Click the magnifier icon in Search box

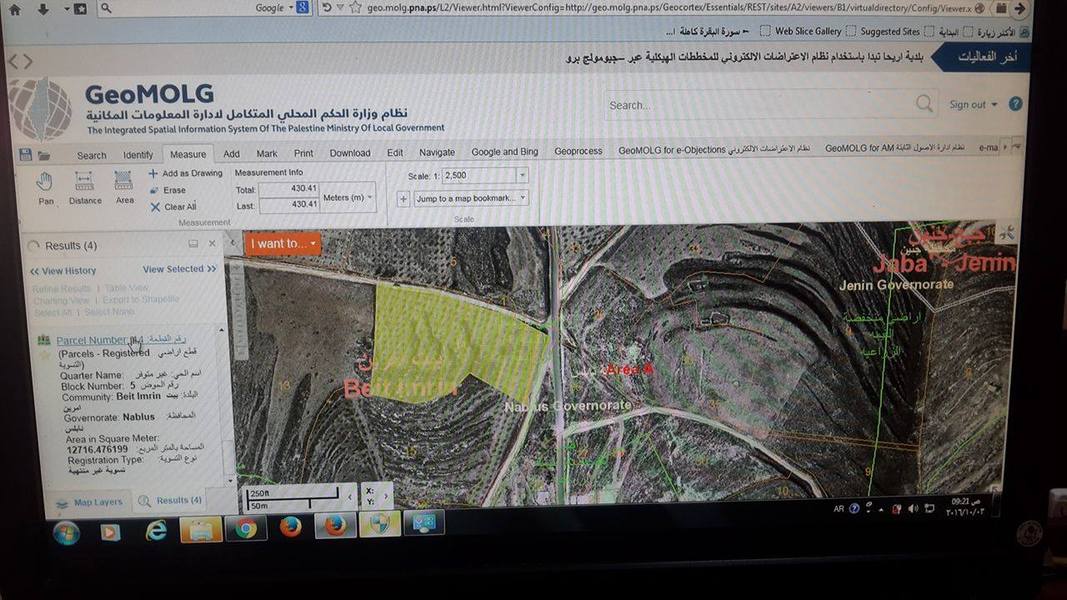pos(924,104)
